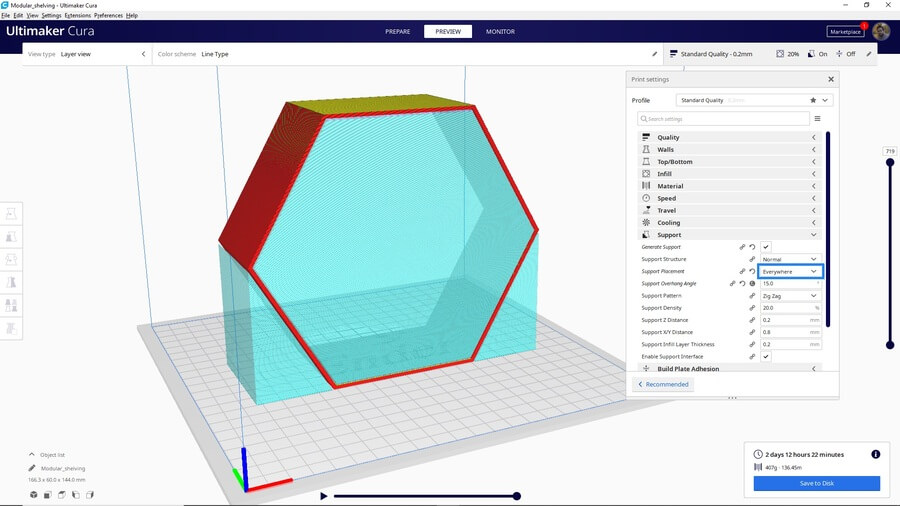900x506 pixels.
Task: Select the Scale tool in left toolbar
Action: tap(11, 236)
